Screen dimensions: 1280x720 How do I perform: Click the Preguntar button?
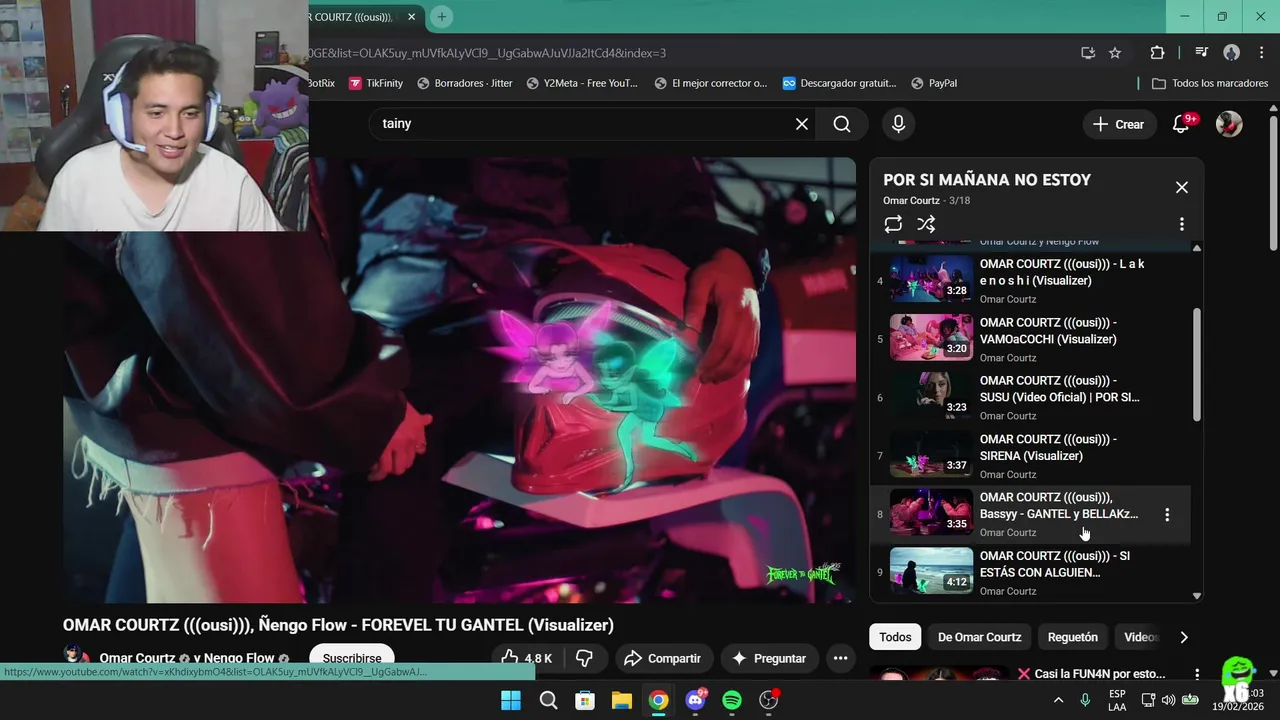point(768,658)
